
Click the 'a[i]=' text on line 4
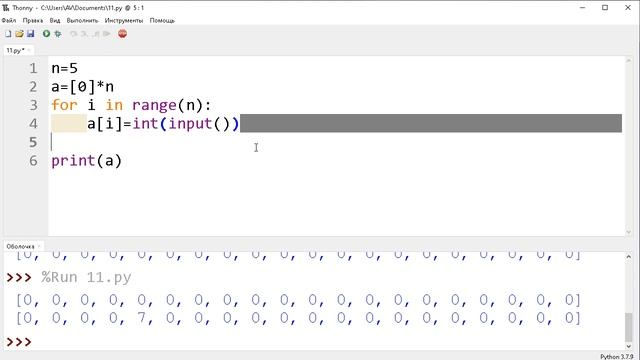click(109, 123)
